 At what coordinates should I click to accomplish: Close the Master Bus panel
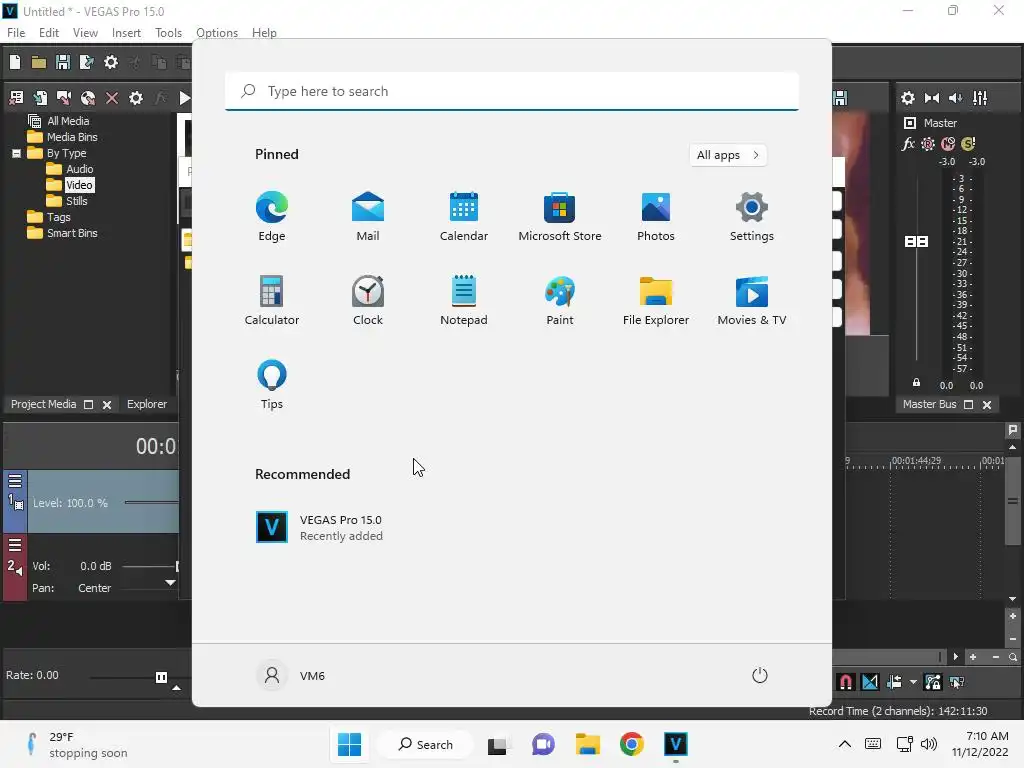click(x=987, y=405)
